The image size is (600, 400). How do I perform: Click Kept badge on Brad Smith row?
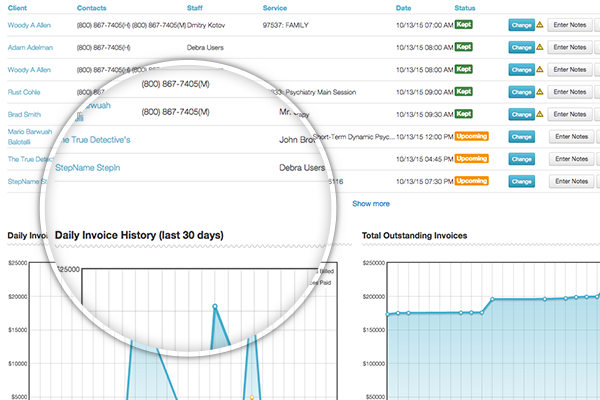click(x=463, y=114)
